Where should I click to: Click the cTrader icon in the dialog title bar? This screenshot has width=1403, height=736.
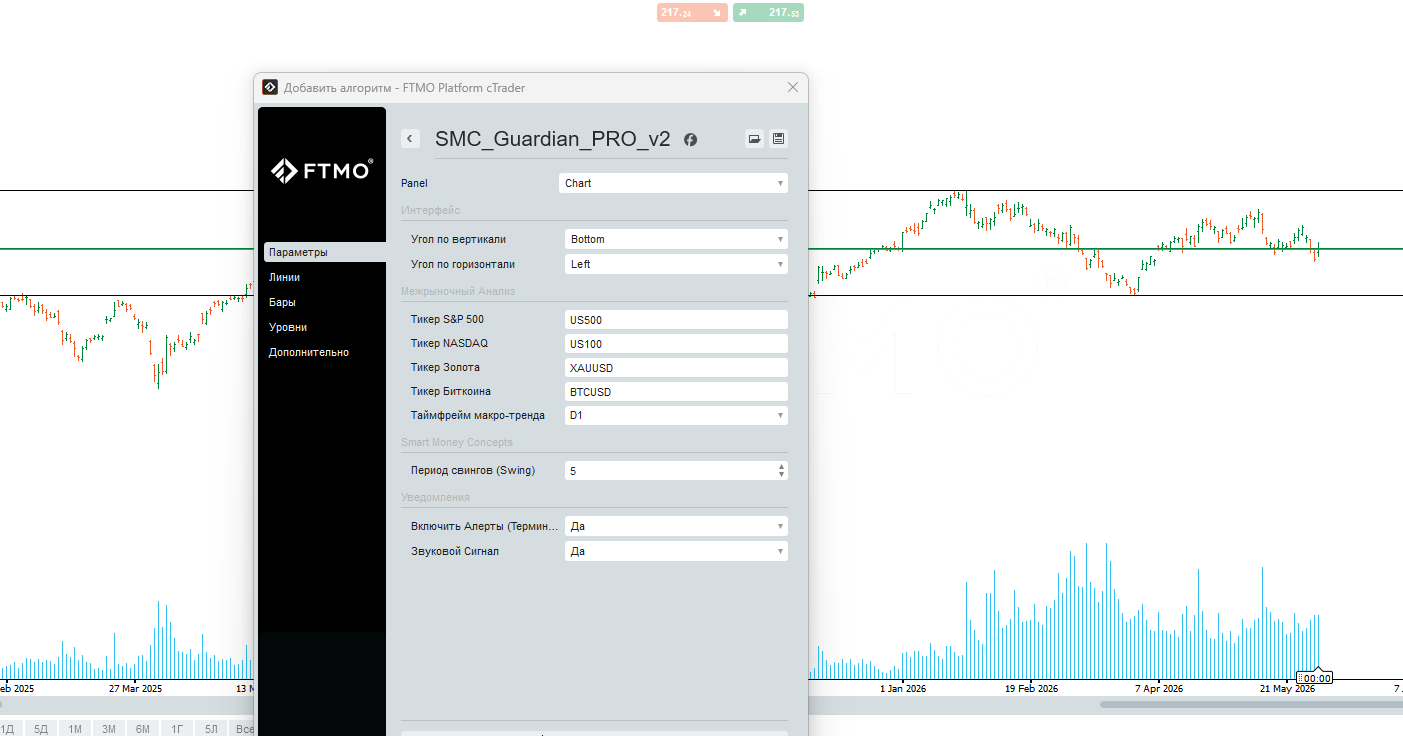click(x=270, y=88)
